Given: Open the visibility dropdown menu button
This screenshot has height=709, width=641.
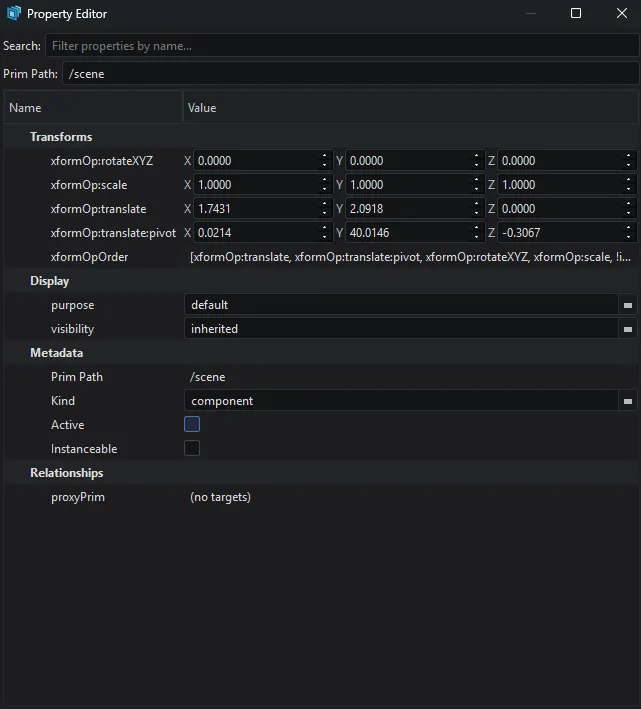Looking at the screenshot, I should pyautogui.click(x=627, y=329).
